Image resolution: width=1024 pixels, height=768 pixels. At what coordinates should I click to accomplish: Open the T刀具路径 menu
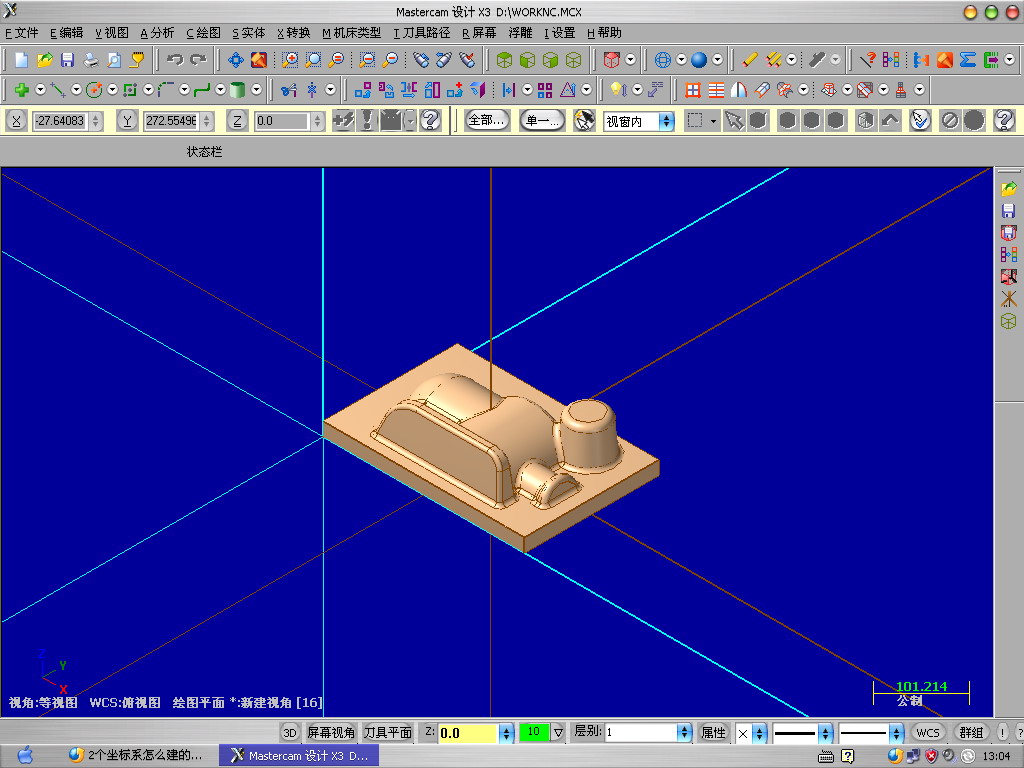422,33
